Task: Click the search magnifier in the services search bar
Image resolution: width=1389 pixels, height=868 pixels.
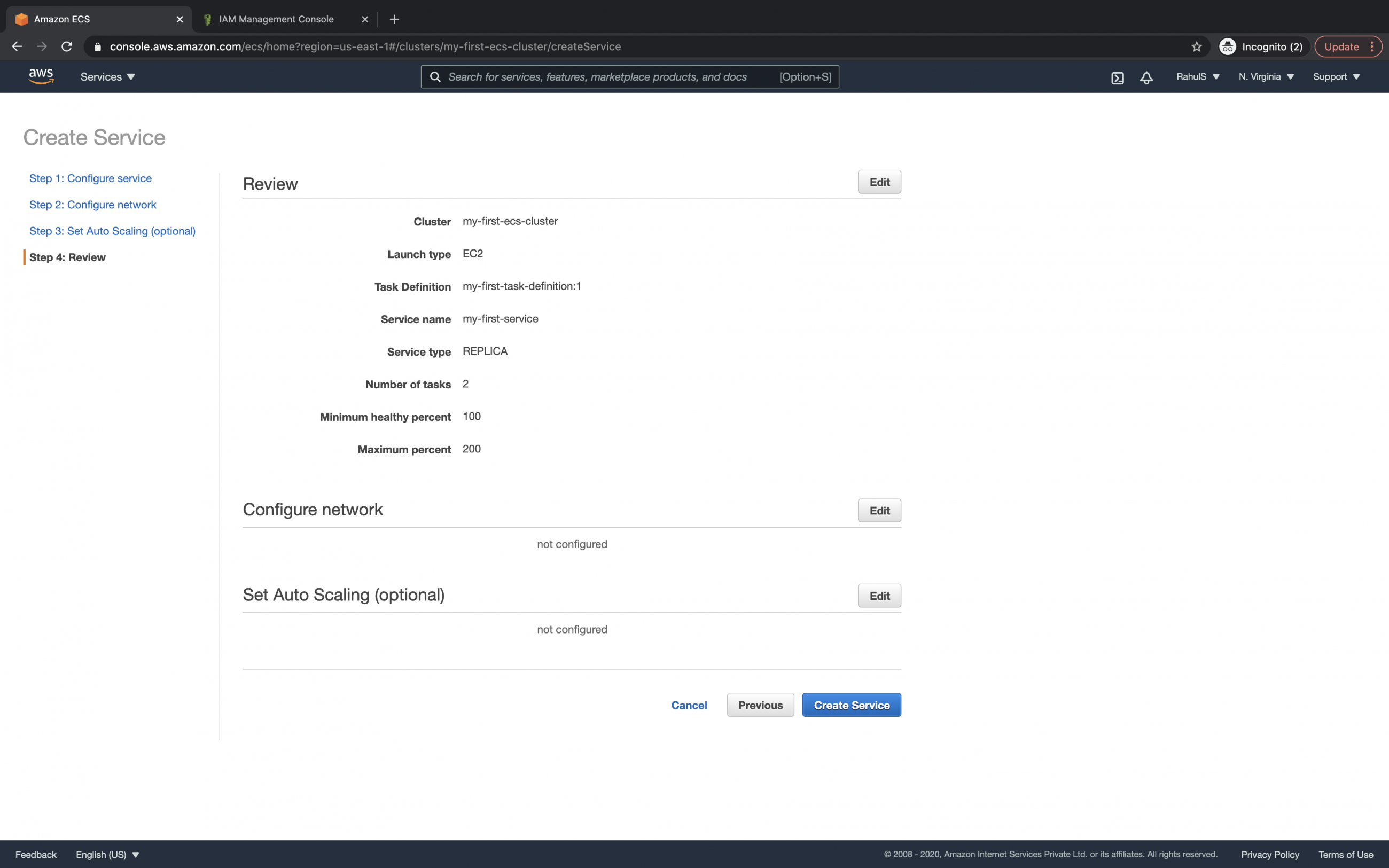Action: click(x=436, y=76)
